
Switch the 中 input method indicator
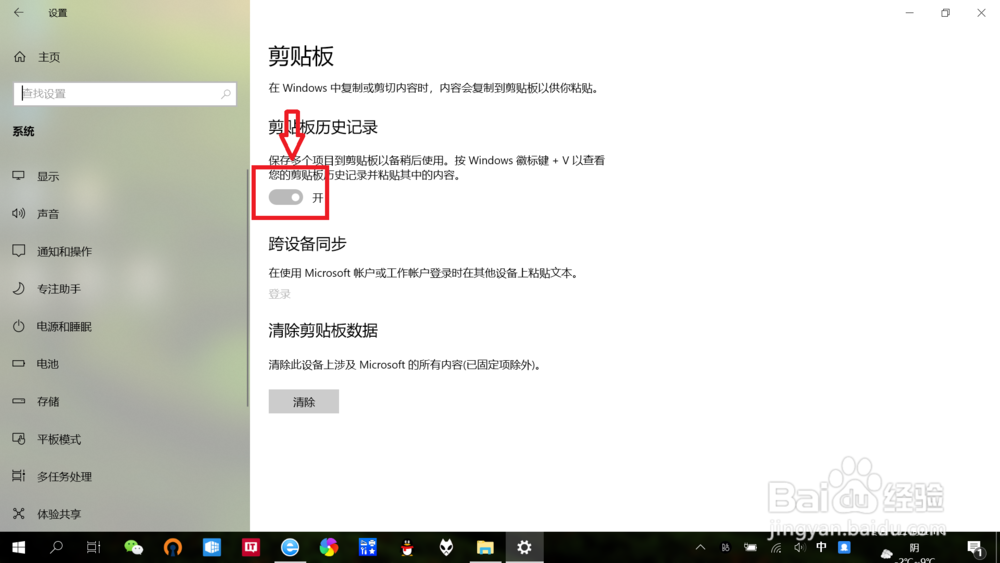tap(821, 547)
